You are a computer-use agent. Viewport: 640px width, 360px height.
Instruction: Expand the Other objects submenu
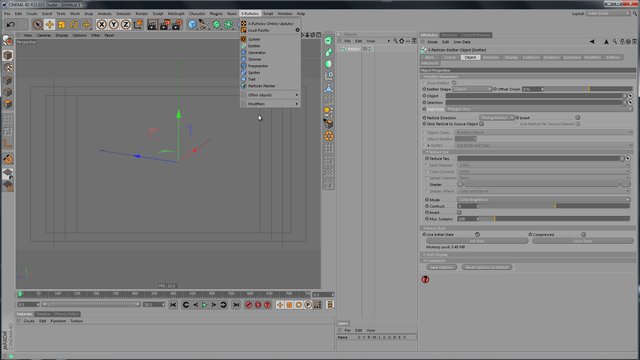tap(271, 95)
